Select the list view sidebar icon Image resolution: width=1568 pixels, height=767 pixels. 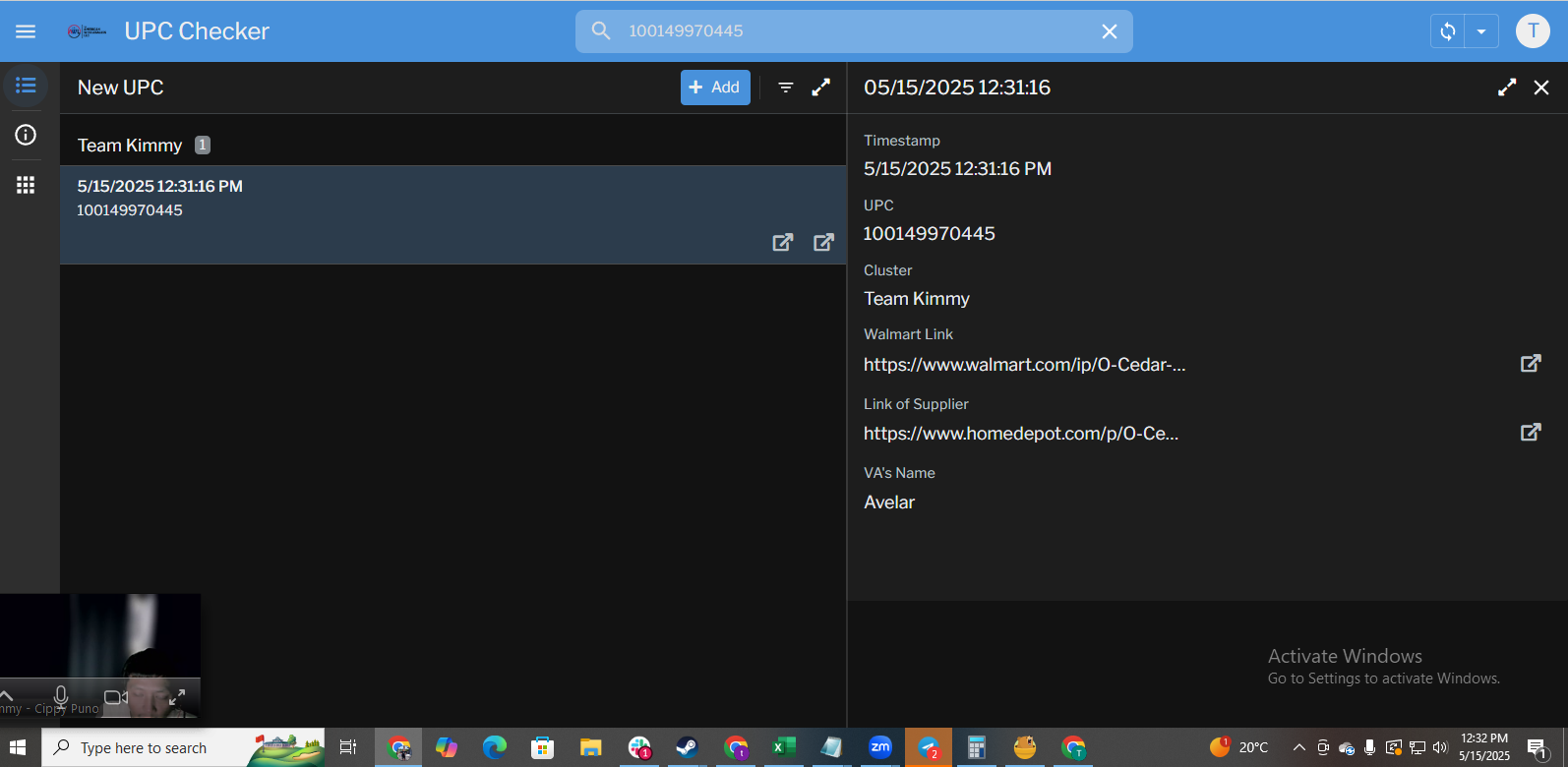pos(26,87)
